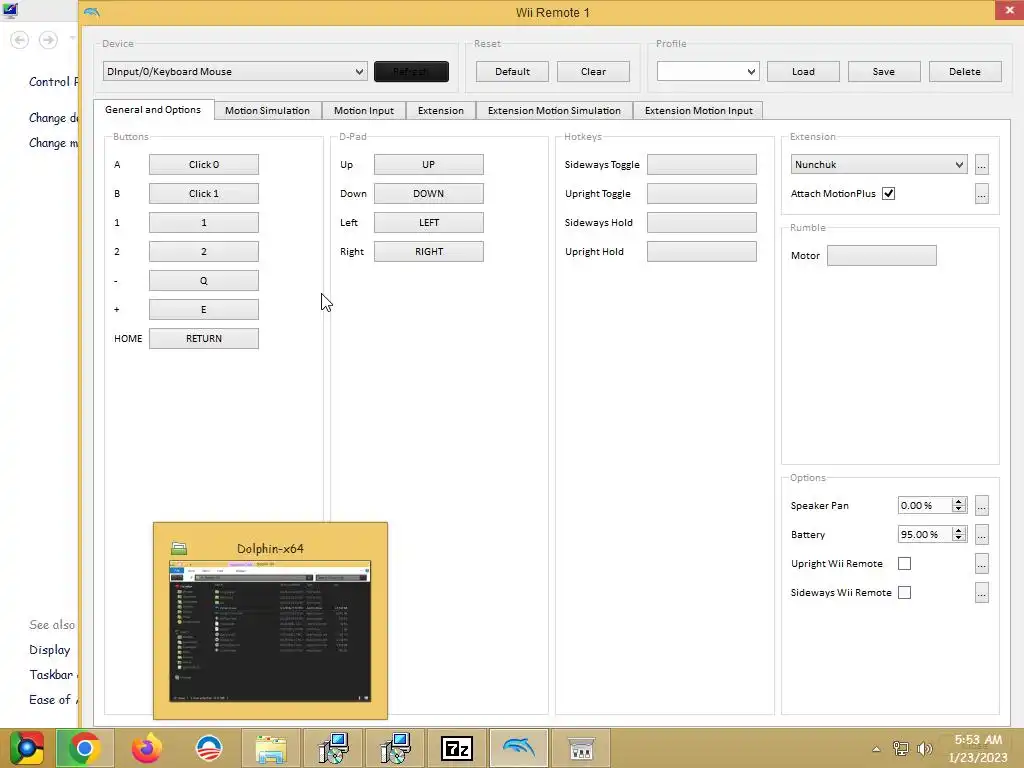1024x768 pixels.
Task: Open Upright Wii Remote ellipsis button
Action: coord(982,564)
